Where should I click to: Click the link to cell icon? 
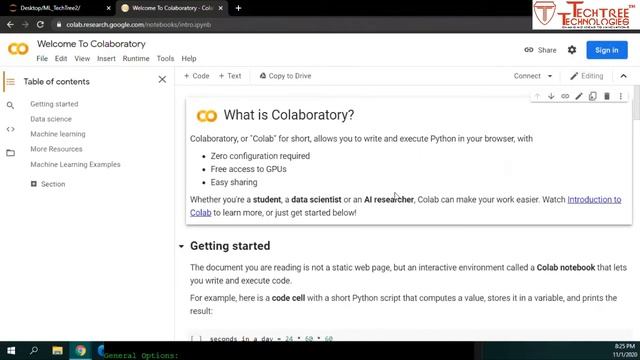565,96
